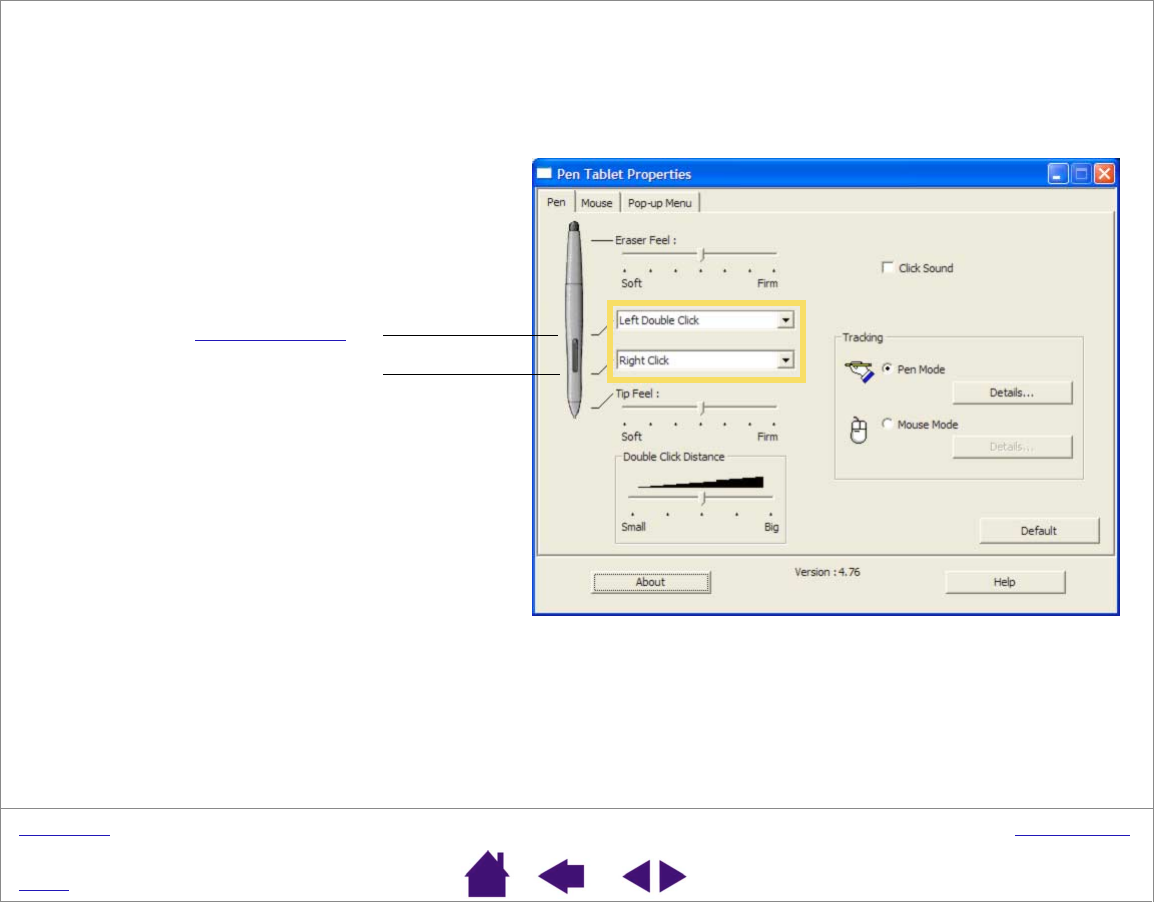Click the Help button

point(1005,582)
